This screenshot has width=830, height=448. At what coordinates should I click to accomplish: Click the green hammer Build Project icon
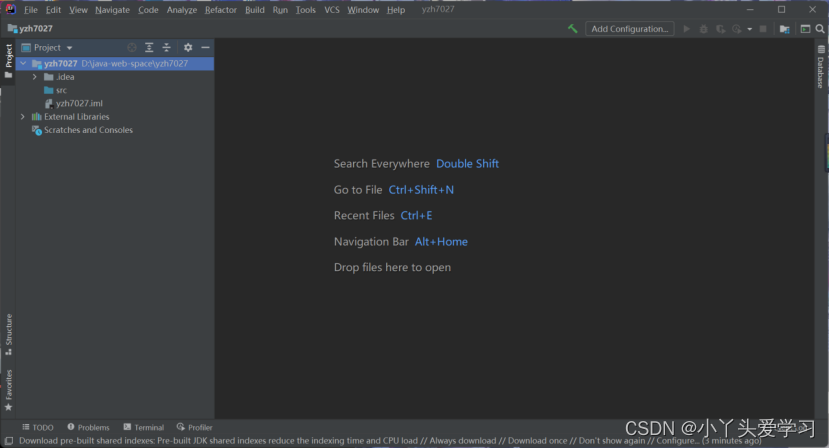[572, 29]
